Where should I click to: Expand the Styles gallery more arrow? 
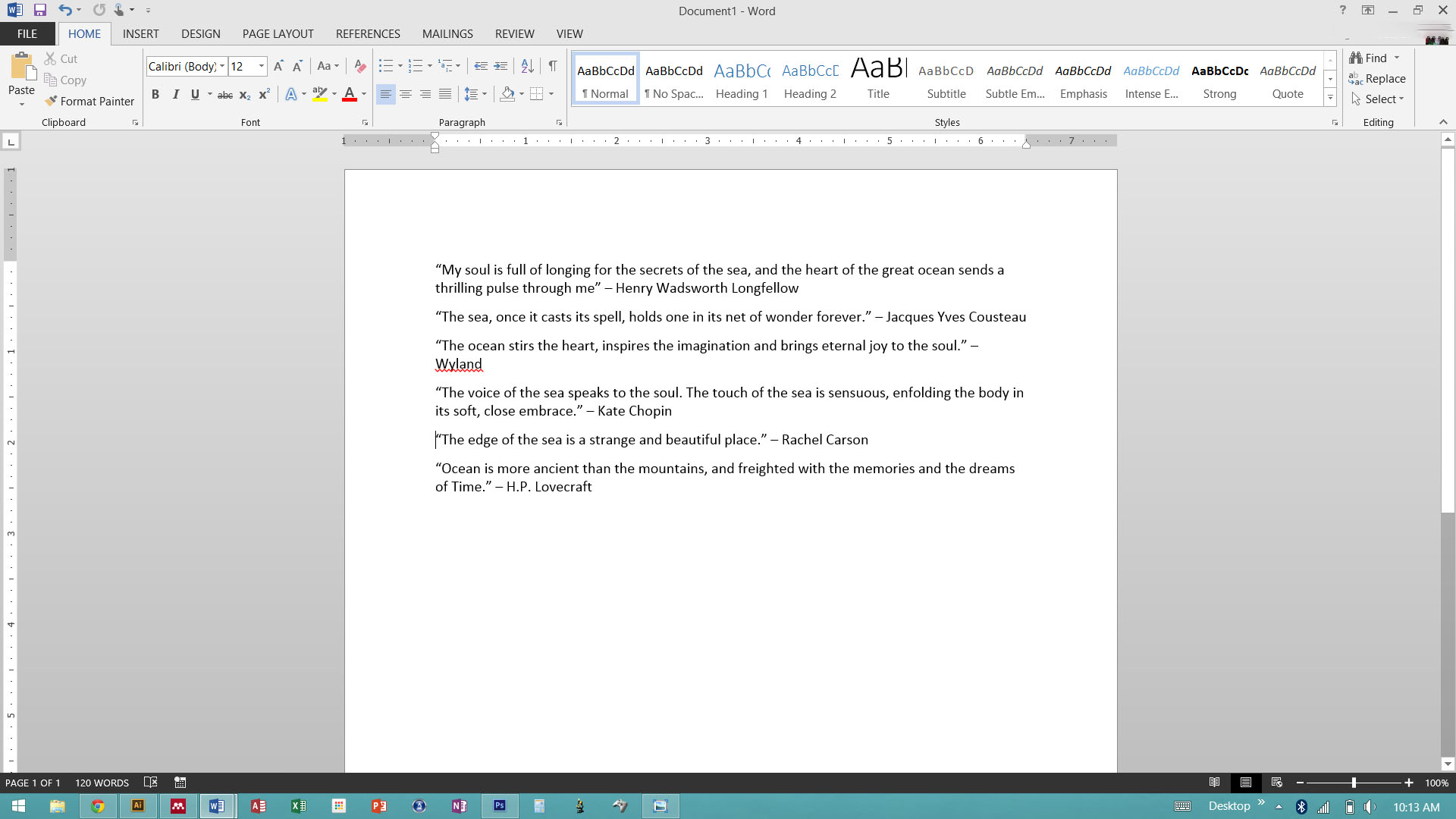1330,98
